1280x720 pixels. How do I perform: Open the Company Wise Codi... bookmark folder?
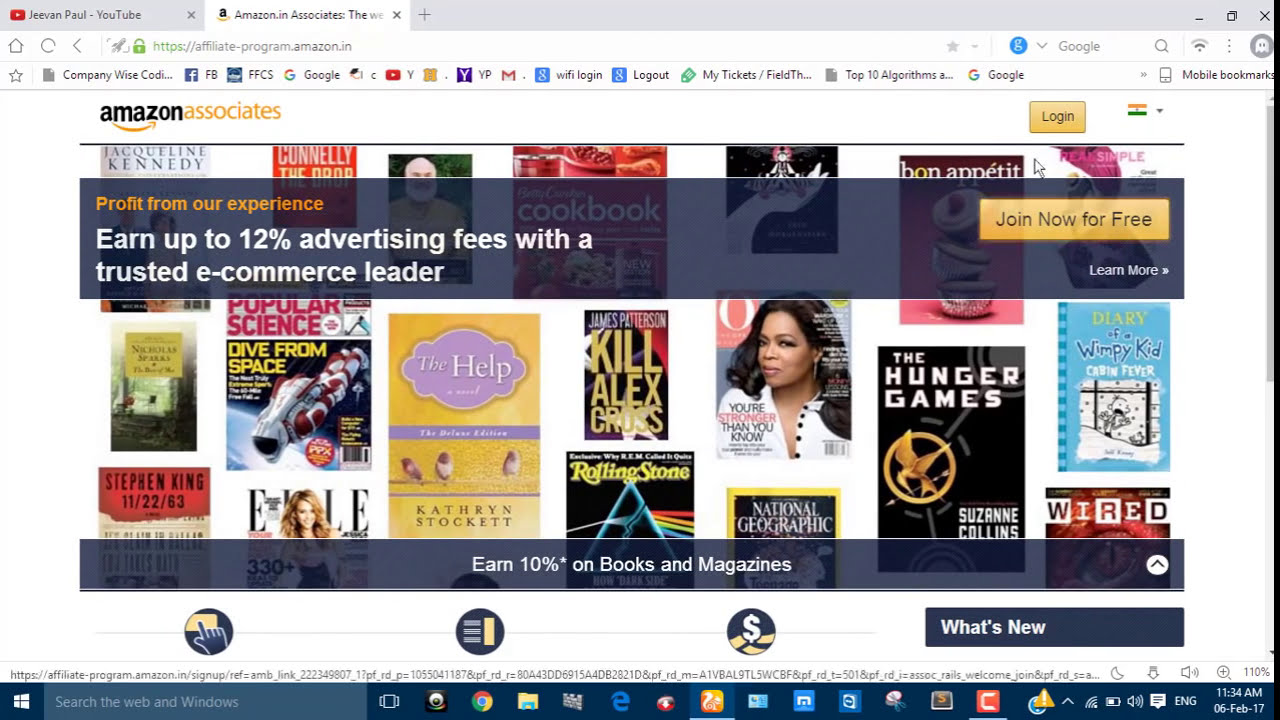coord(108,75)
